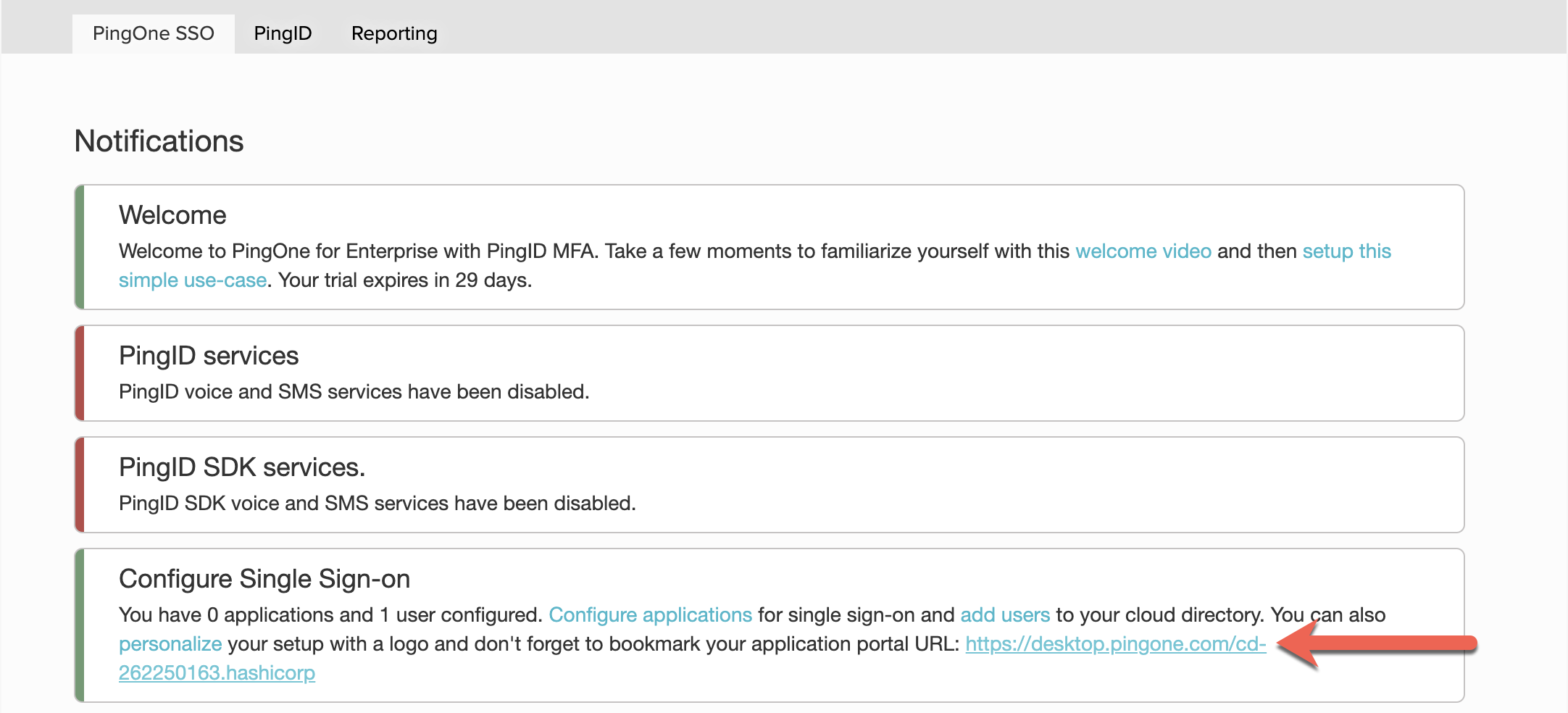Click the personalize link
The image size is (1568, 713).
170,644
